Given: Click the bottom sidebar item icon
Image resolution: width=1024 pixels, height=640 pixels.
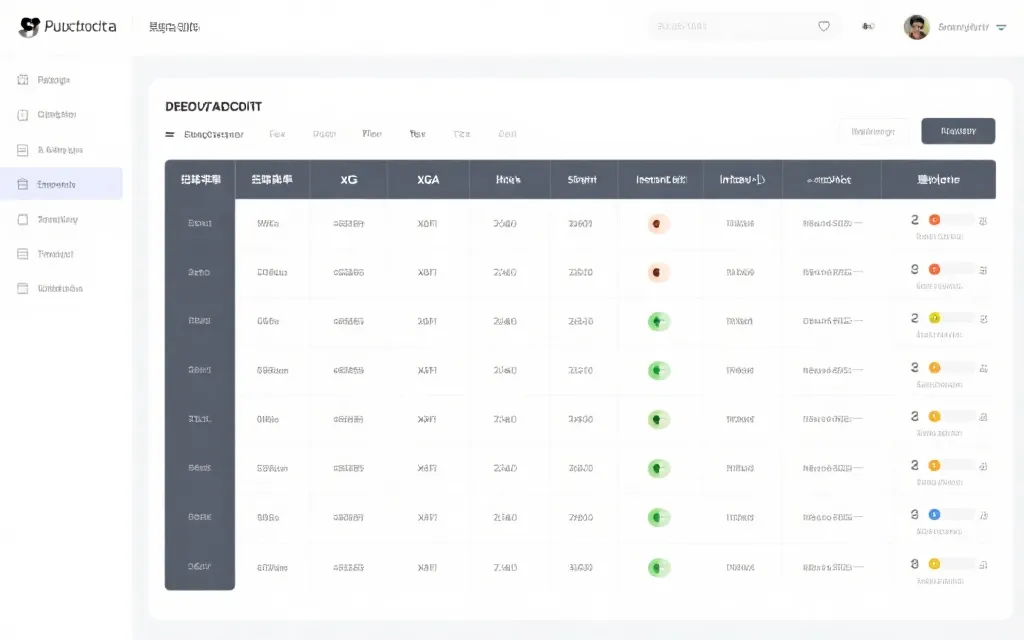Looking at the screenshot, I should pos(23,288).
